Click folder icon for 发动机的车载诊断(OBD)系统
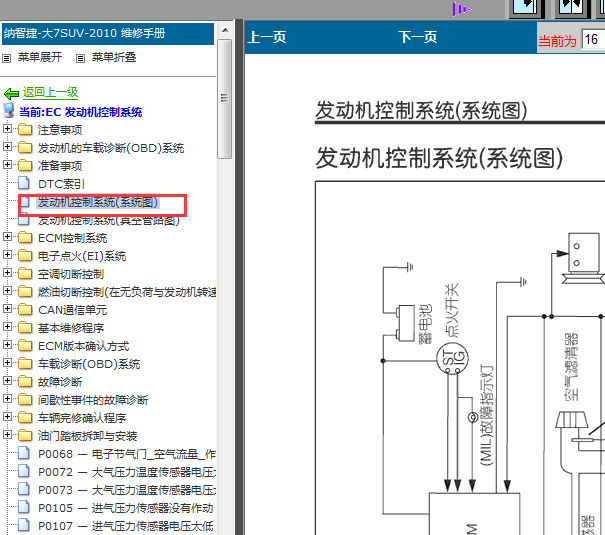Image resolution: width=605 pixels, height=535 pixels. click(25, 147)
